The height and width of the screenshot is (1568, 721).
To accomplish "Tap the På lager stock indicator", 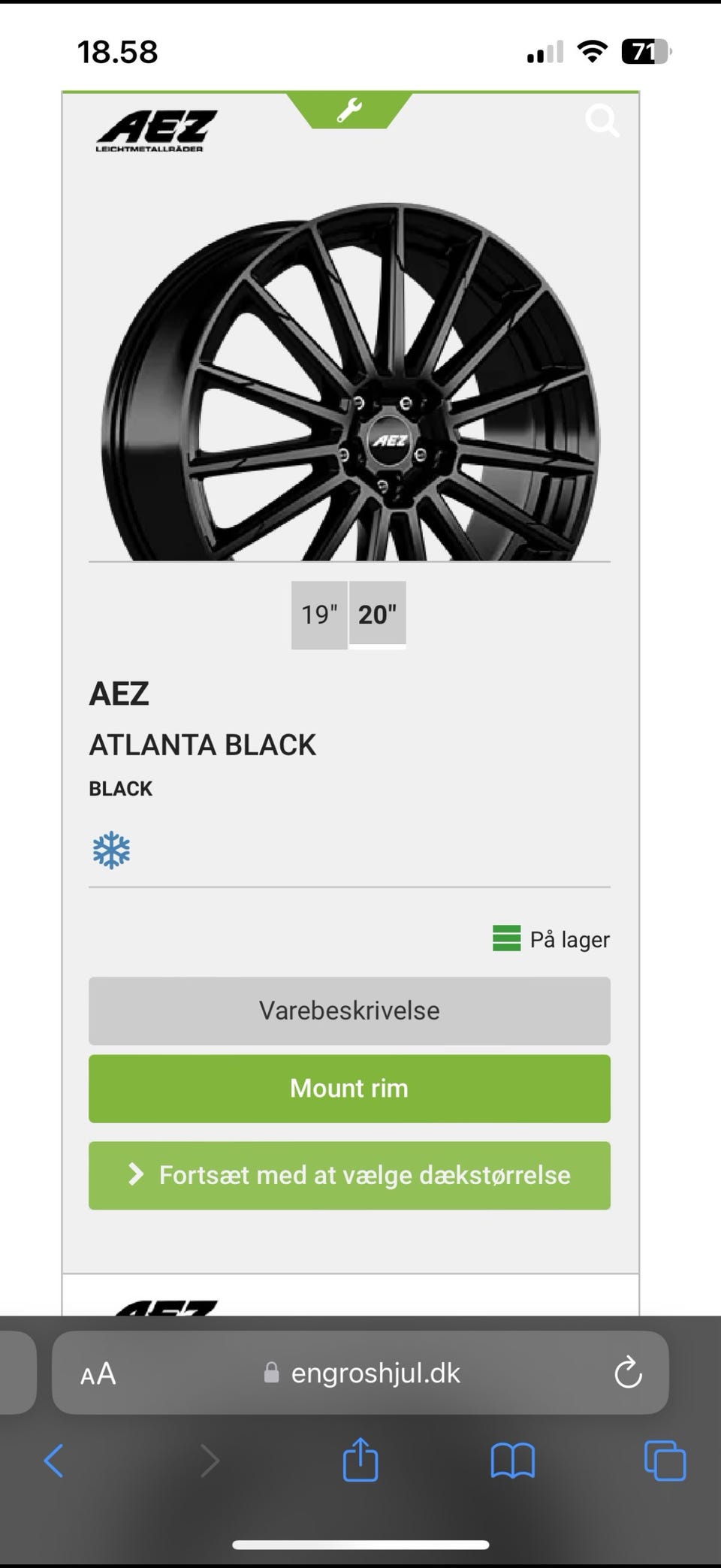I will [x=551, y=939].
